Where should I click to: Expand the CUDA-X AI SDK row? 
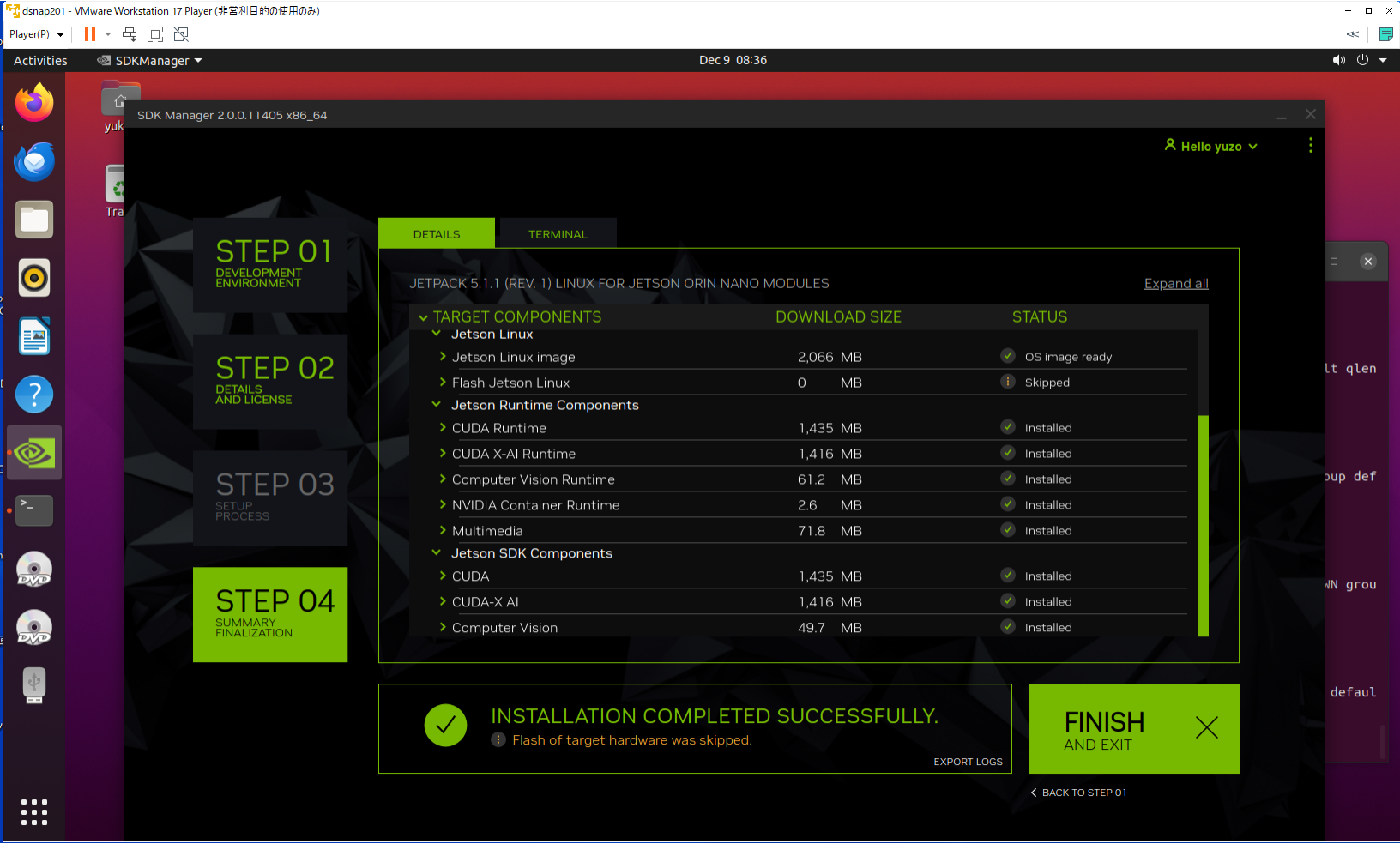click(x=443, y=601)
